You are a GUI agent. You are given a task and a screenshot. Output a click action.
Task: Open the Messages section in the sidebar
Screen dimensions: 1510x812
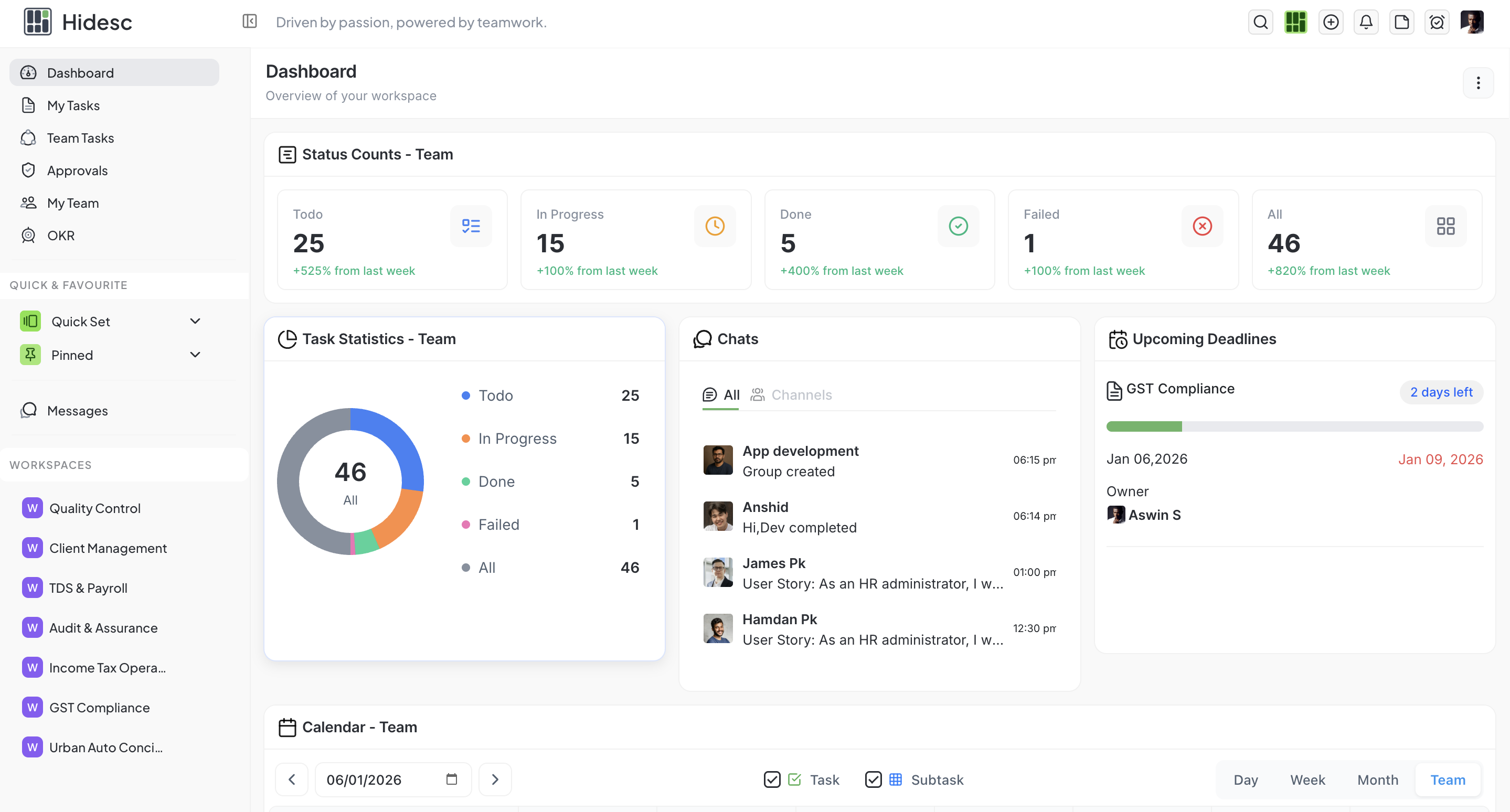[x=77, y=410]
